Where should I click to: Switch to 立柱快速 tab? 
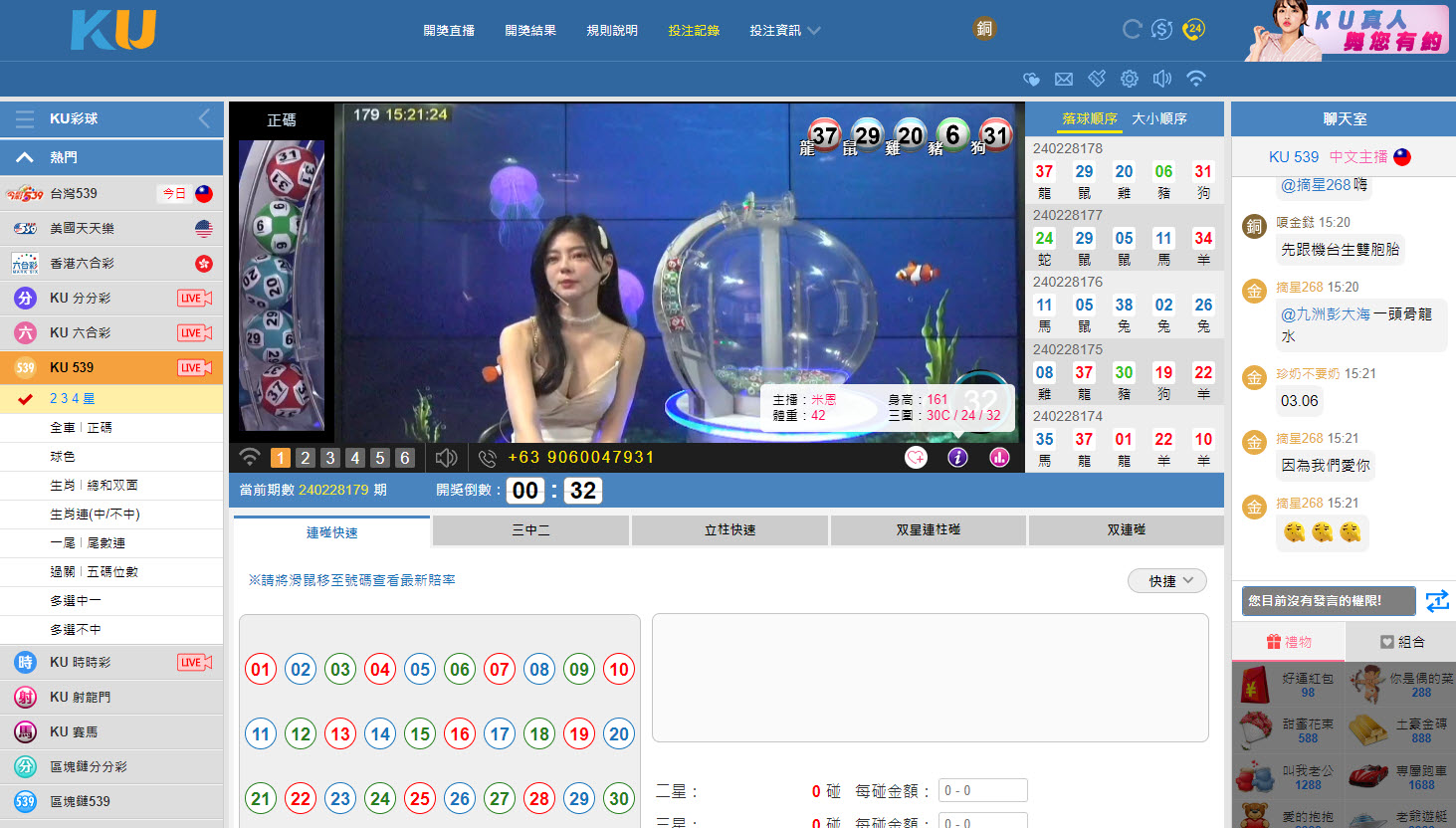729,530
